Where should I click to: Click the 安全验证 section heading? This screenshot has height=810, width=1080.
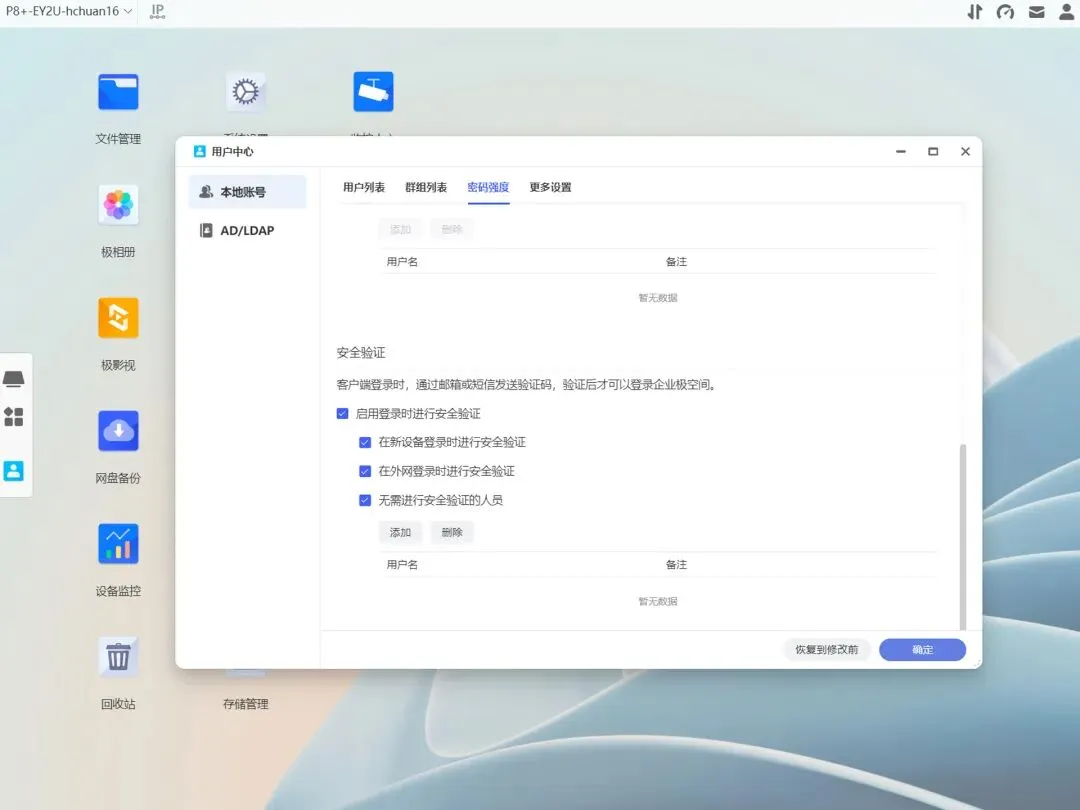(361, 353)
